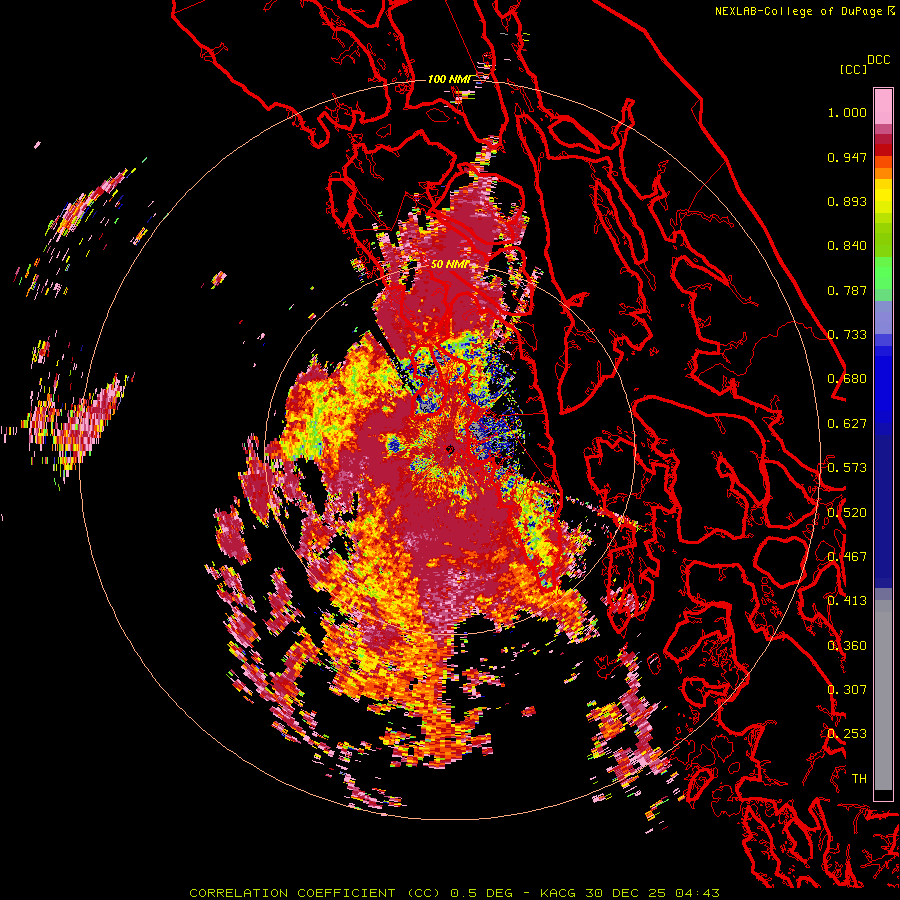Pick the light pink swatch atop the color bar
The height and width of the screenshot is (900, 900).
(883, 106)
